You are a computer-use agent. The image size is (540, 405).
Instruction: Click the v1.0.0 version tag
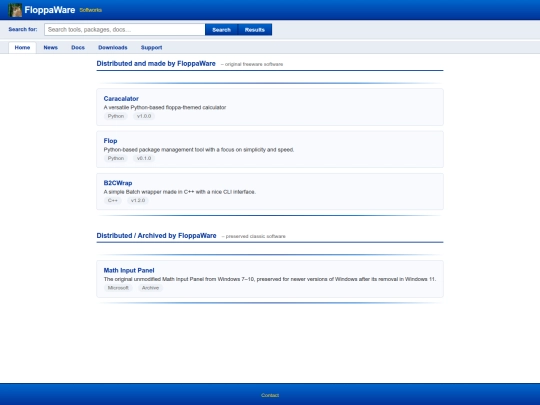click(144, 116)
